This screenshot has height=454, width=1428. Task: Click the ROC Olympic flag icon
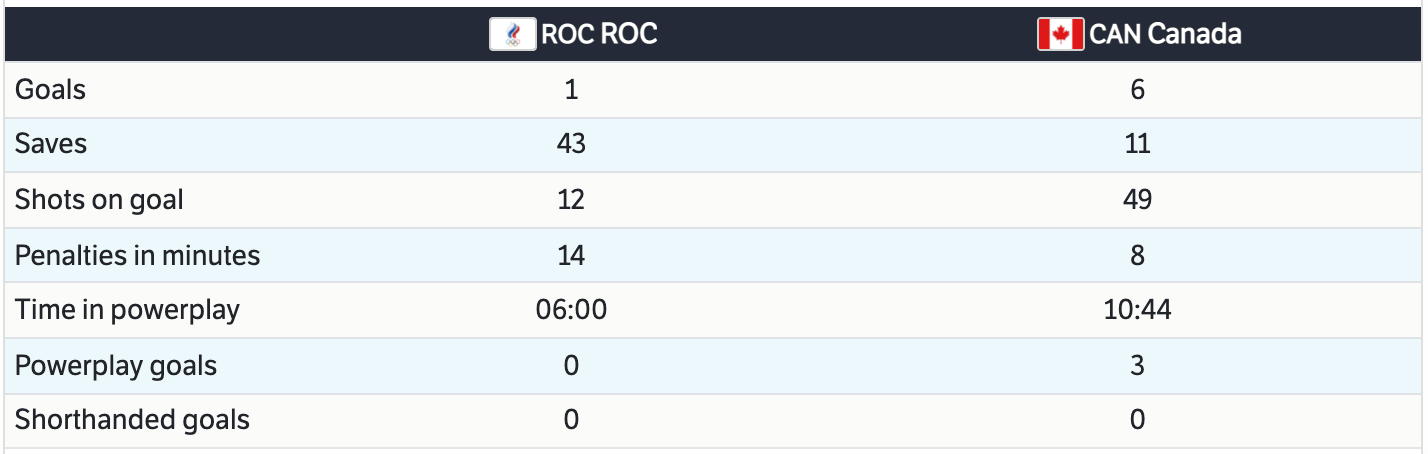[513, 35]
